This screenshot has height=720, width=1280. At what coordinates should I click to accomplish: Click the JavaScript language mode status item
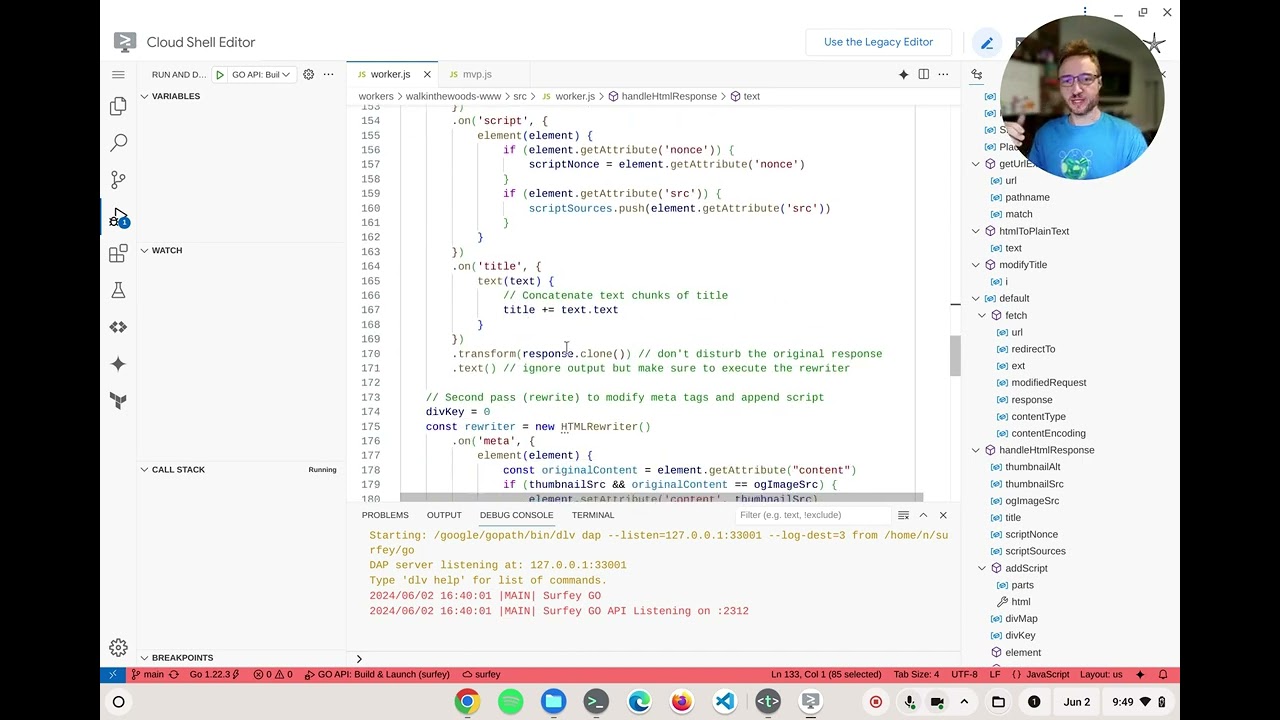coord(1047,674)
